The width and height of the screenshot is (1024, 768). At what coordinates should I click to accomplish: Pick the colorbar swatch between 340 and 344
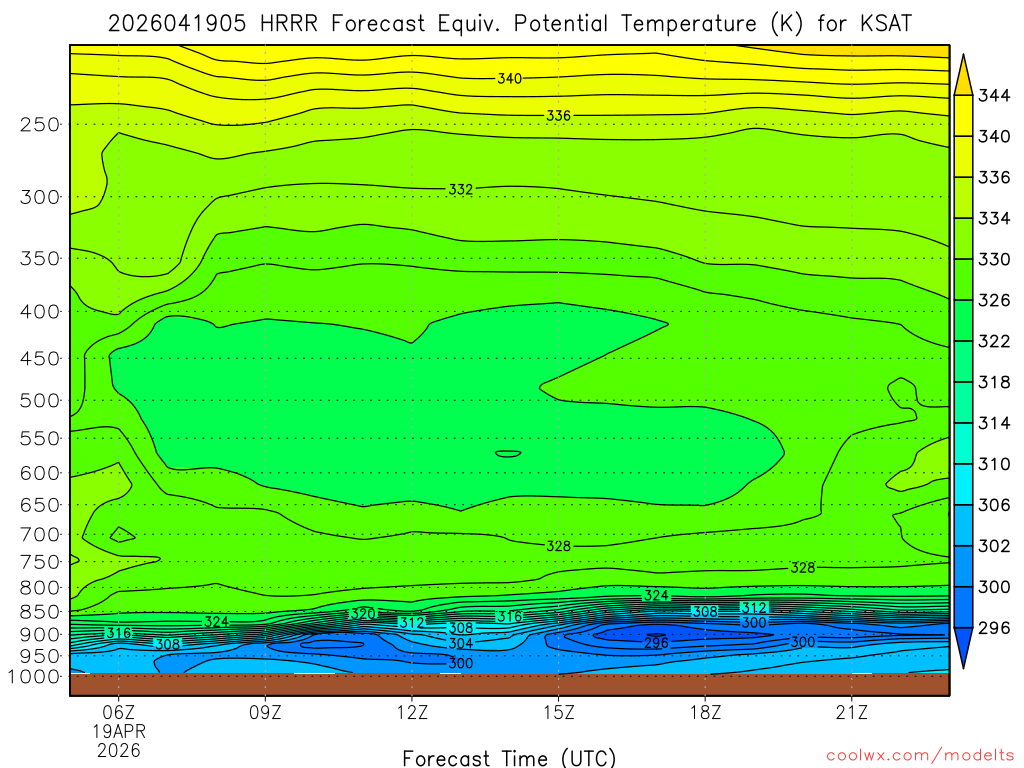(964, 116)
